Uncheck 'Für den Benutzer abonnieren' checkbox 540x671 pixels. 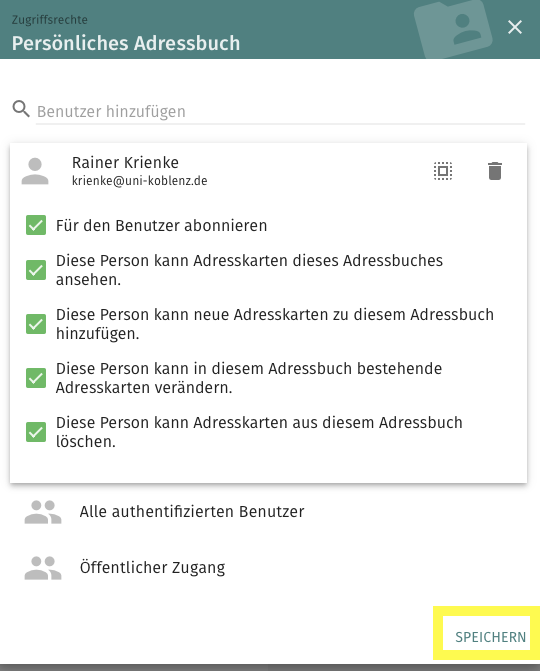(36, 225)
